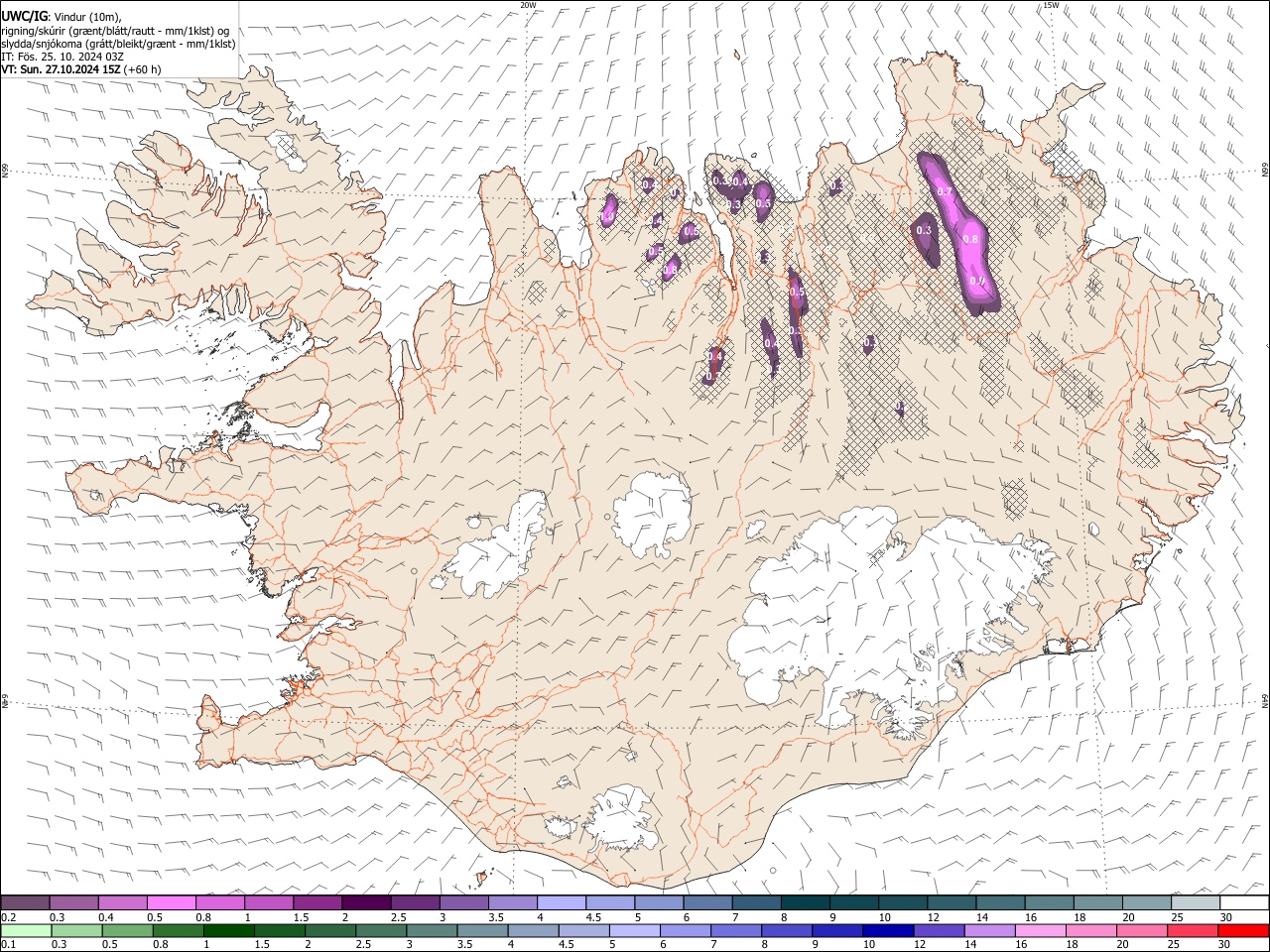Select the darkest purple 2 snow legend swatch

coord(365,903)
